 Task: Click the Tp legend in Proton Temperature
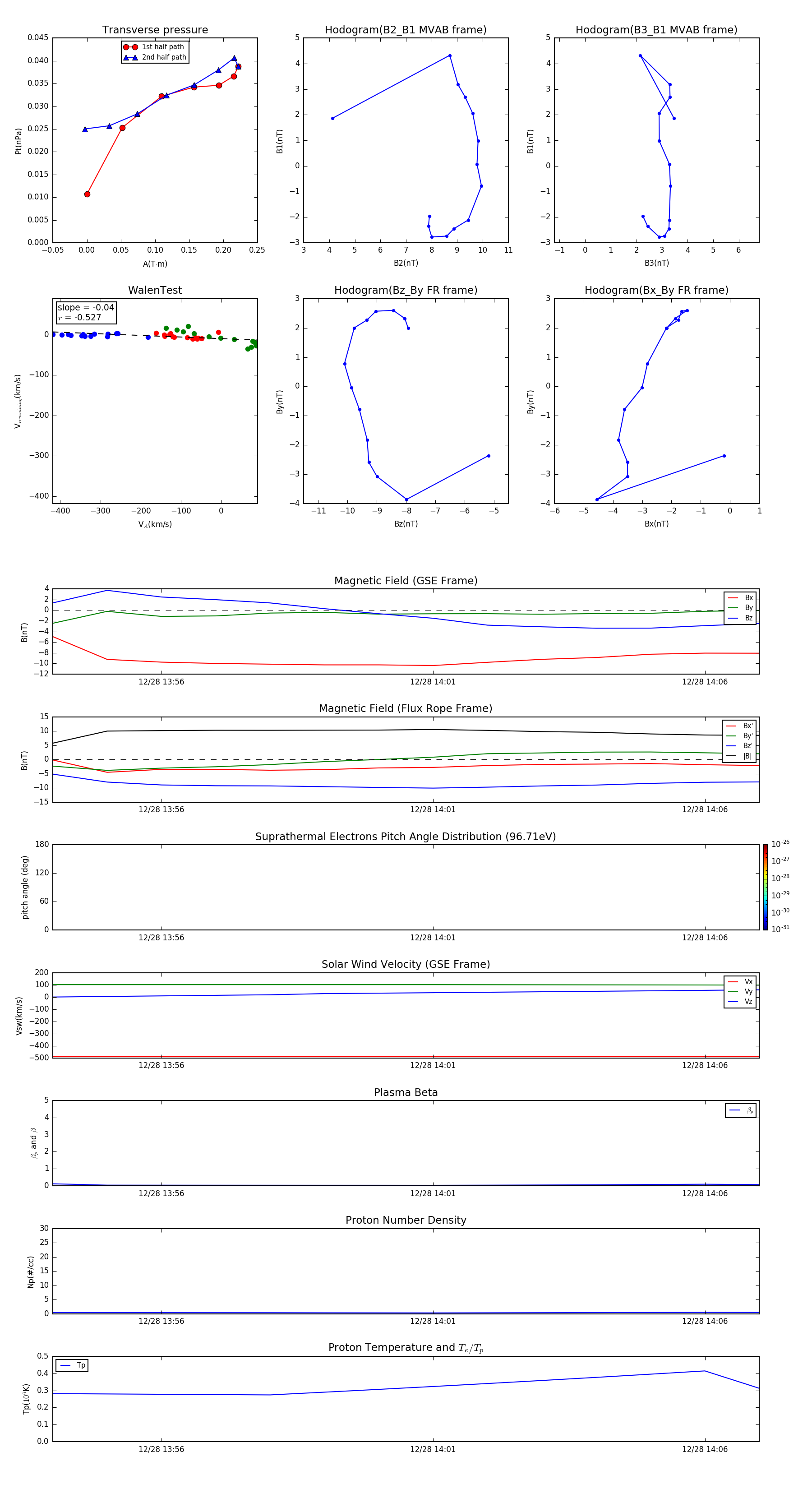pos(72,1365)
